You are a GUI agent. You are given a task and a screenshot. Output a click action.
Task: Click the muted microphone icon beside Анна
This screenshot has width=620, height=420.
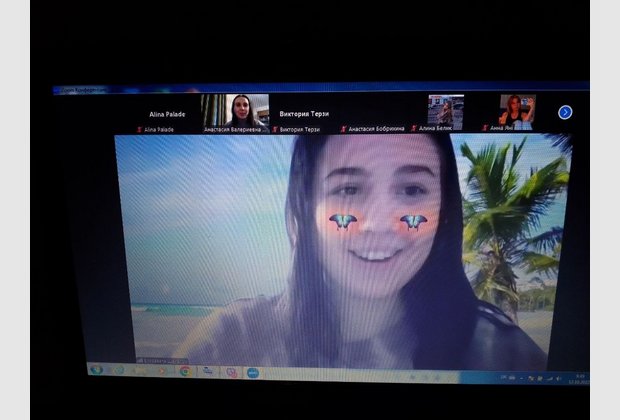point(485,128)
